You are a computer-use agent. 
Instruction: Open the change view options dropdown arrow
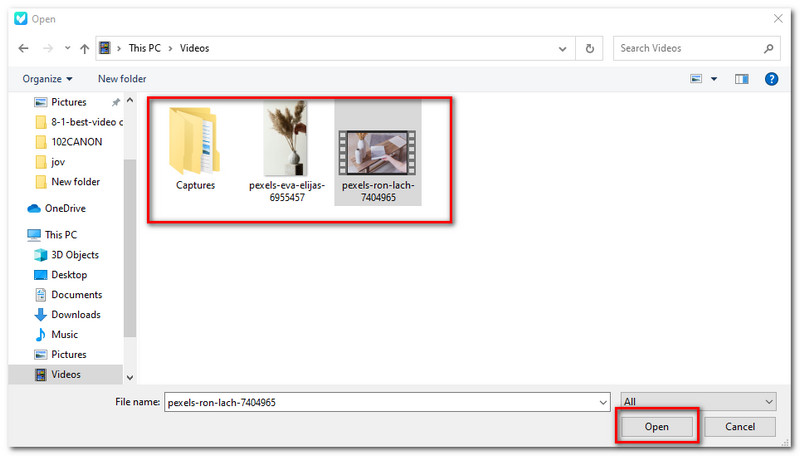(714, 78)
